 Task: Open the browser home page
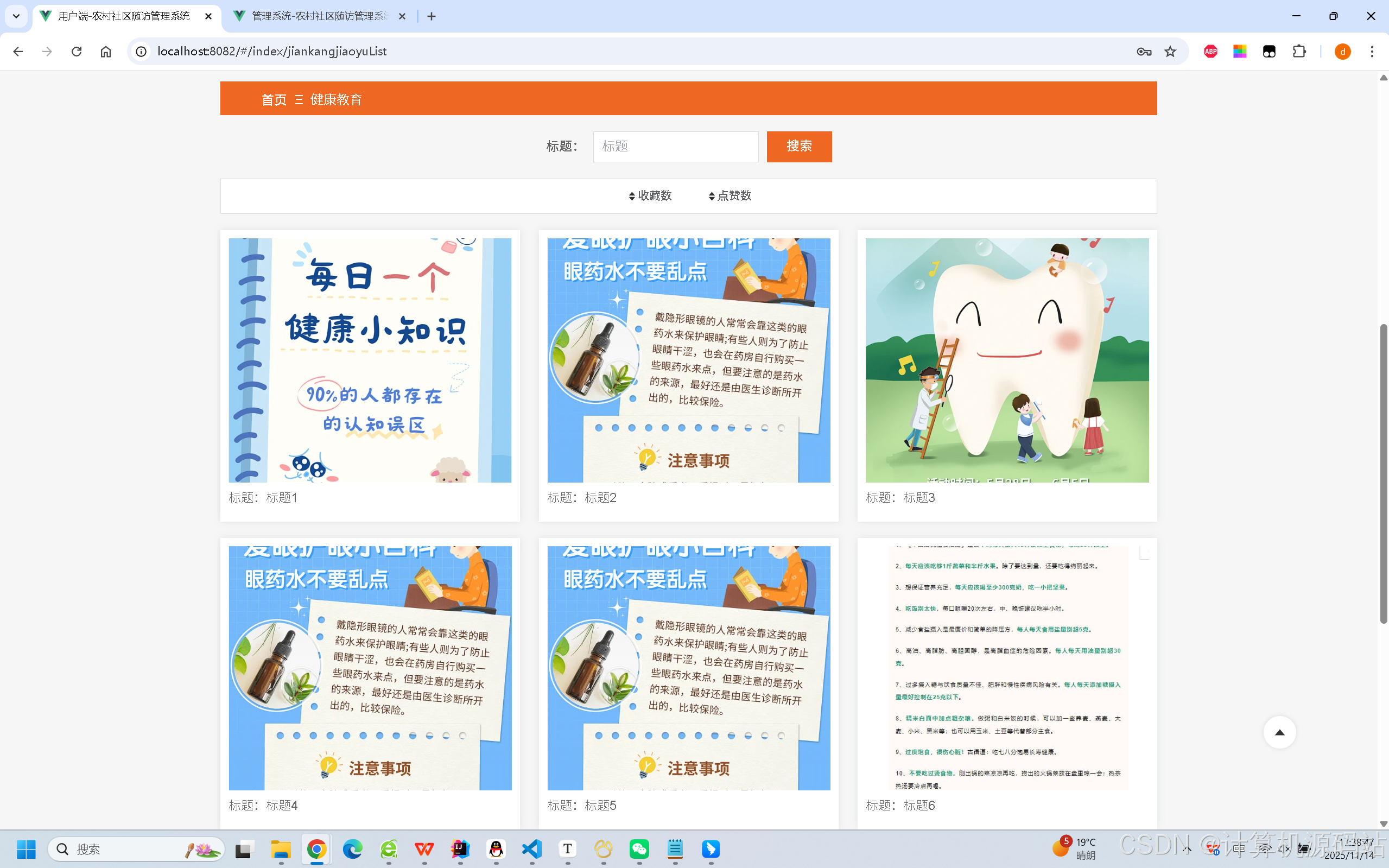106,52
